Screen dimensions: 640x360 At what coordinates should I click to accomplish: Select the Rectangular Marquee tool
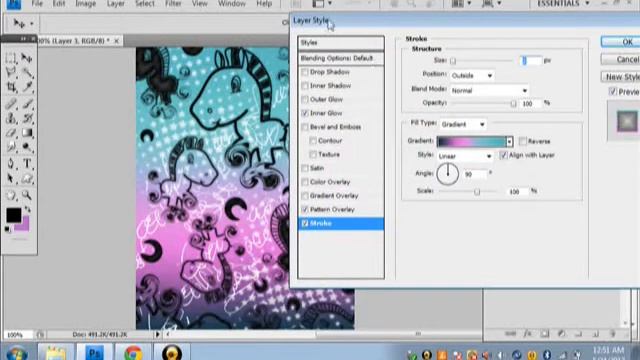tap(11, 58)
